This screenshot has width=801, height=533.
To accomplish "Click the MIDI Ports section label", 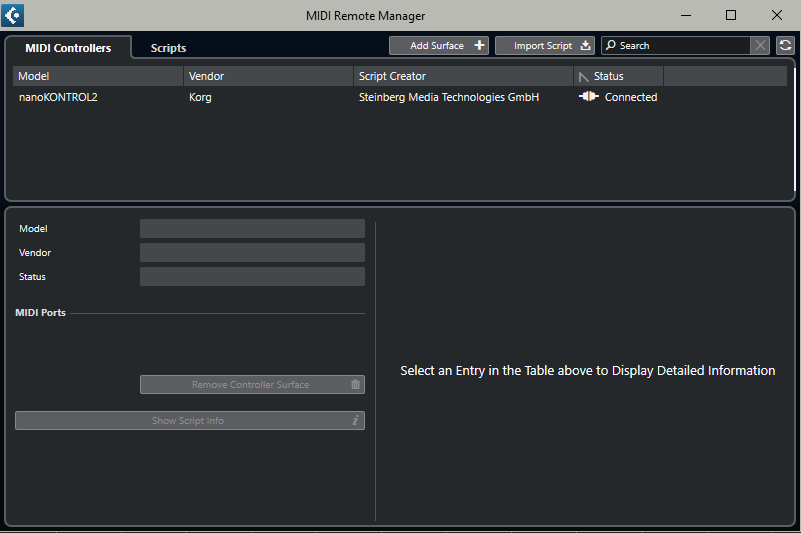I will (40, 312).
